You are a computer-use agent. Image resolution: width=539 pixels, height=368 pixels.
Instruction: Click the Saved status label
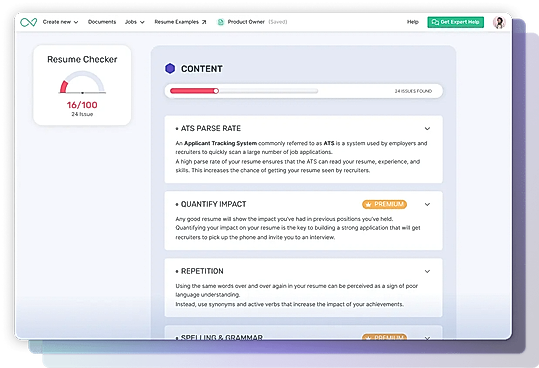point(278,22)
